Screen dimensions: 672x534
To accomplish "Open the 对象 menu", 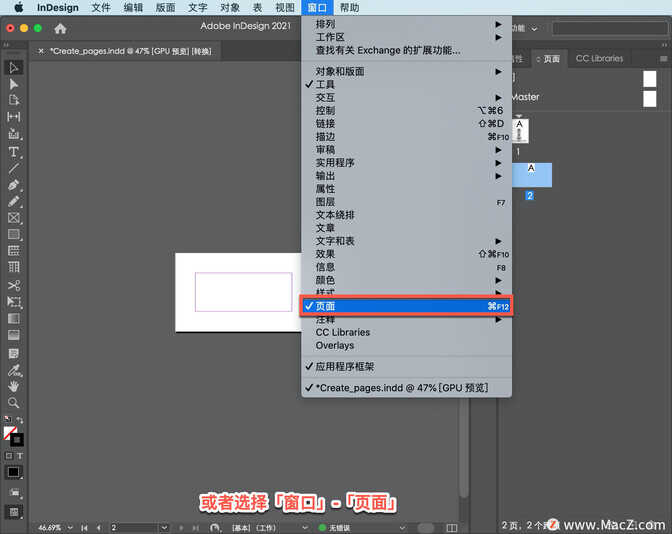I will [x=230, y=8].
